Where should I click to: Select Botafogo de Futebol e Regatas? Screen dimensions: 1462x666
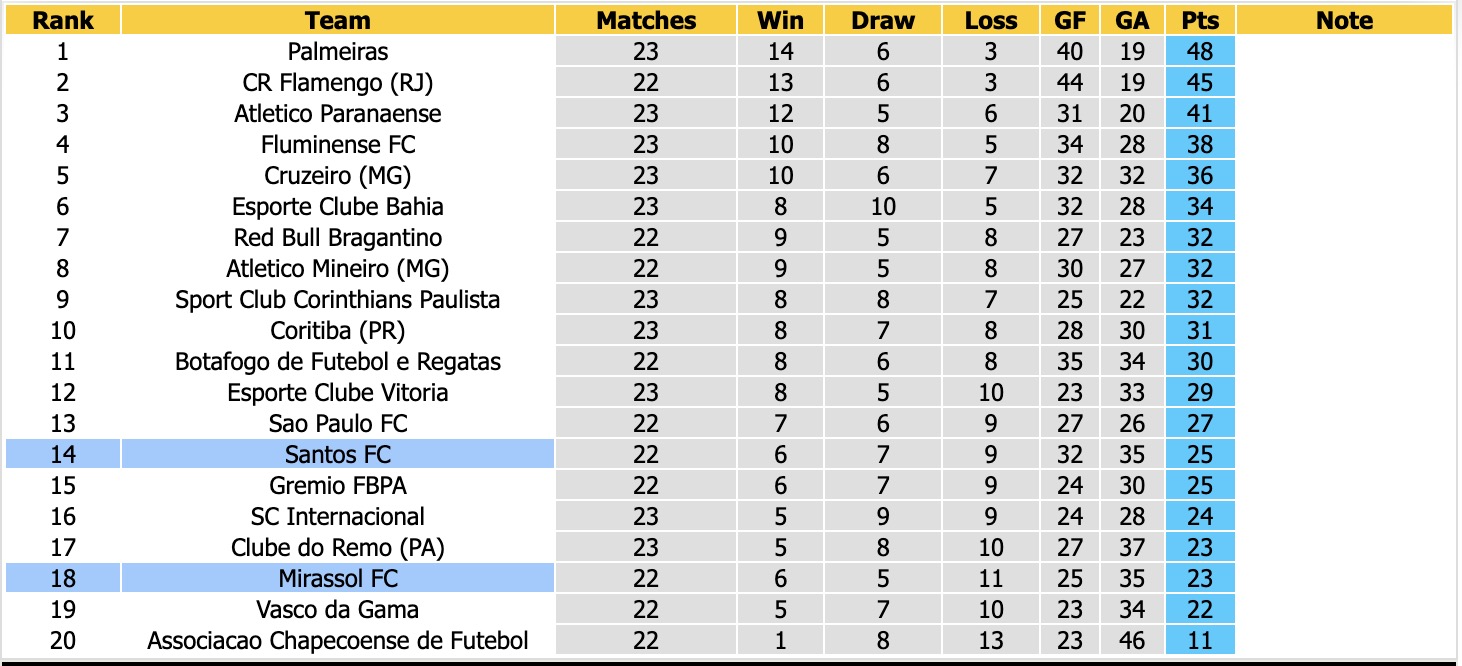(338, 361)
